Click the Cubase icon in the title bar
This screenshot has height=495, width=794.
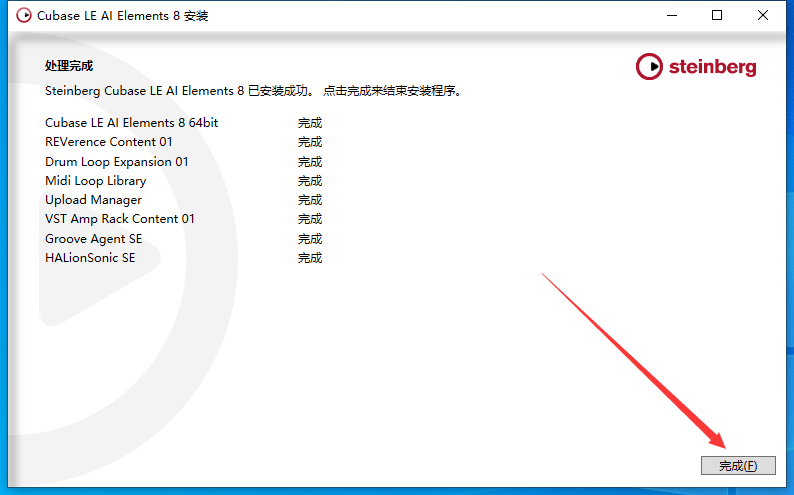19,16
